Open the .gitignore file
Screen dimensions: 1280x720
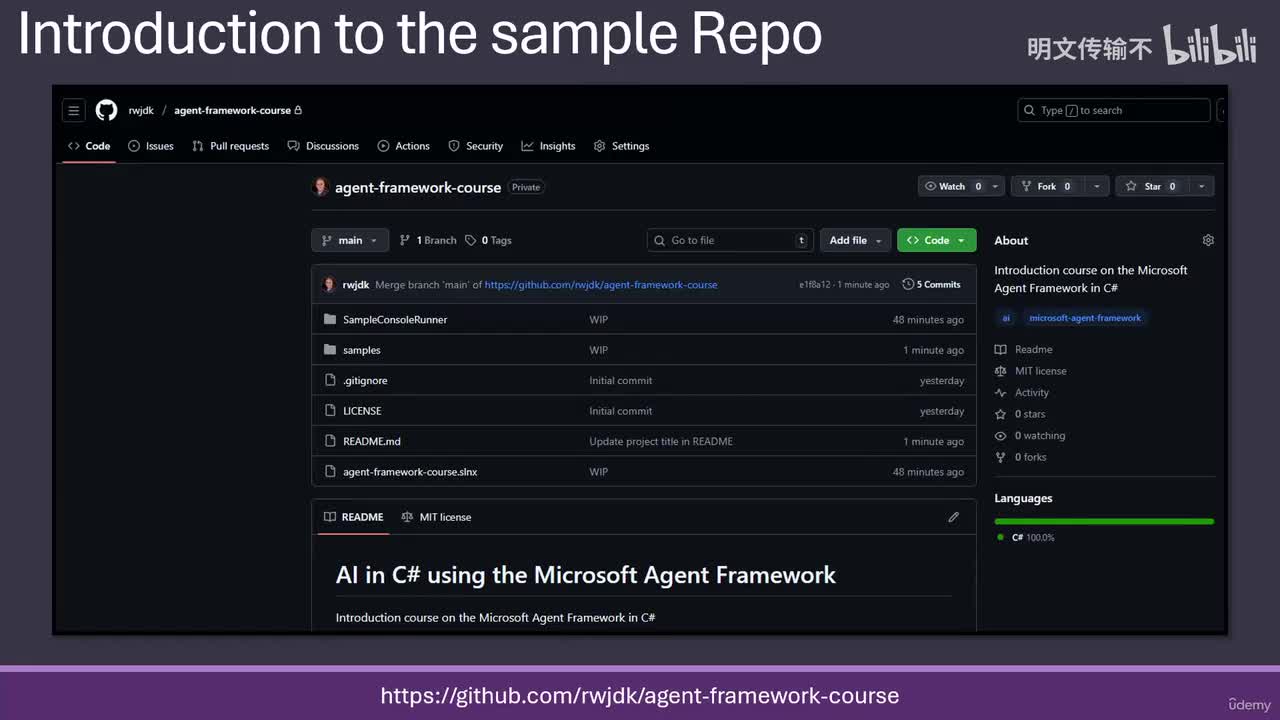(365, 381)
